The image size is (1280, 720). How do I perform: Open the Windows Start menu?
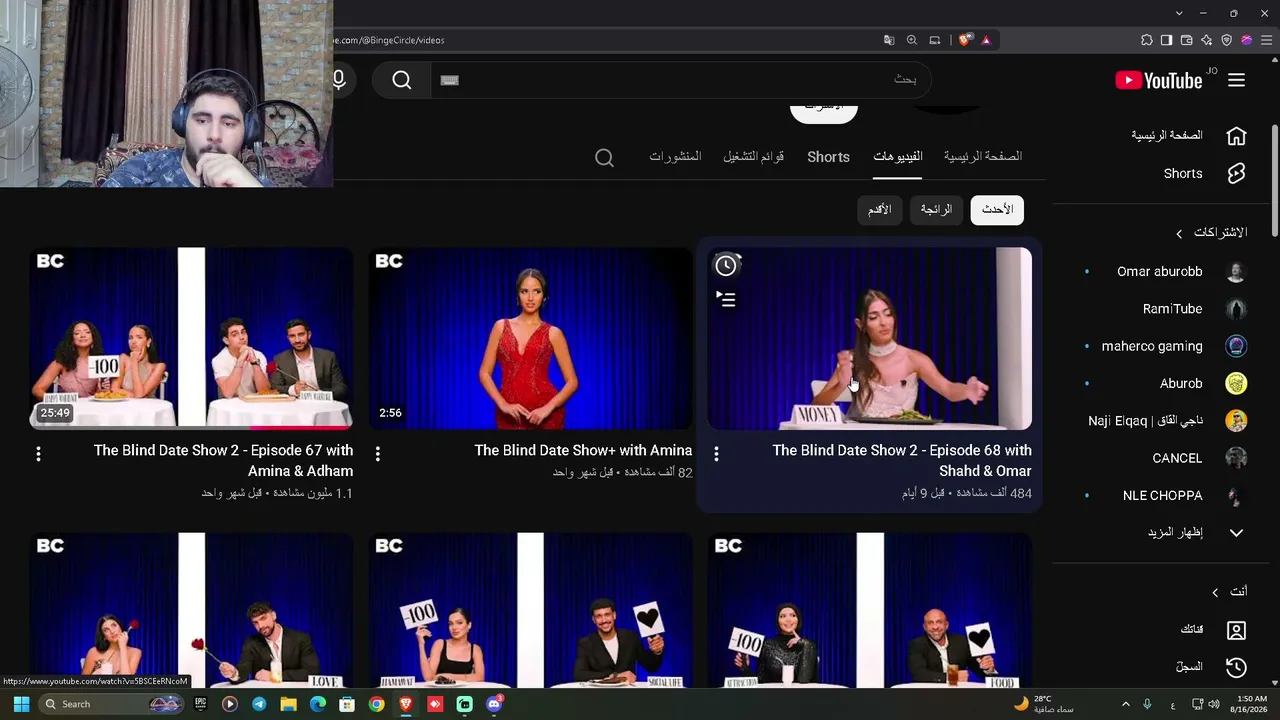[x=20, y=704]
